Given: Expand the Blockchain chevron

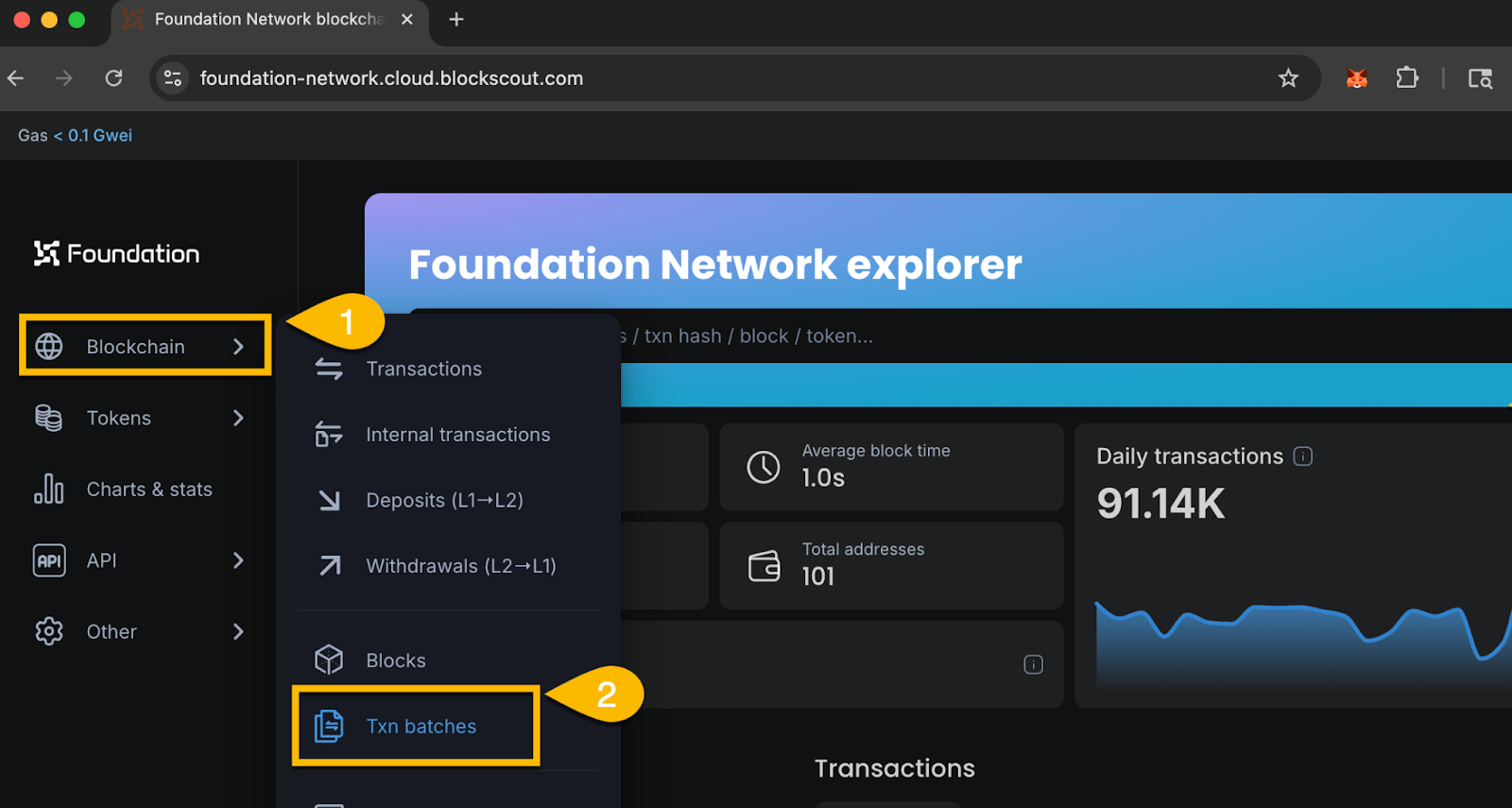Looking at the screenshot, I should point(238,347).
